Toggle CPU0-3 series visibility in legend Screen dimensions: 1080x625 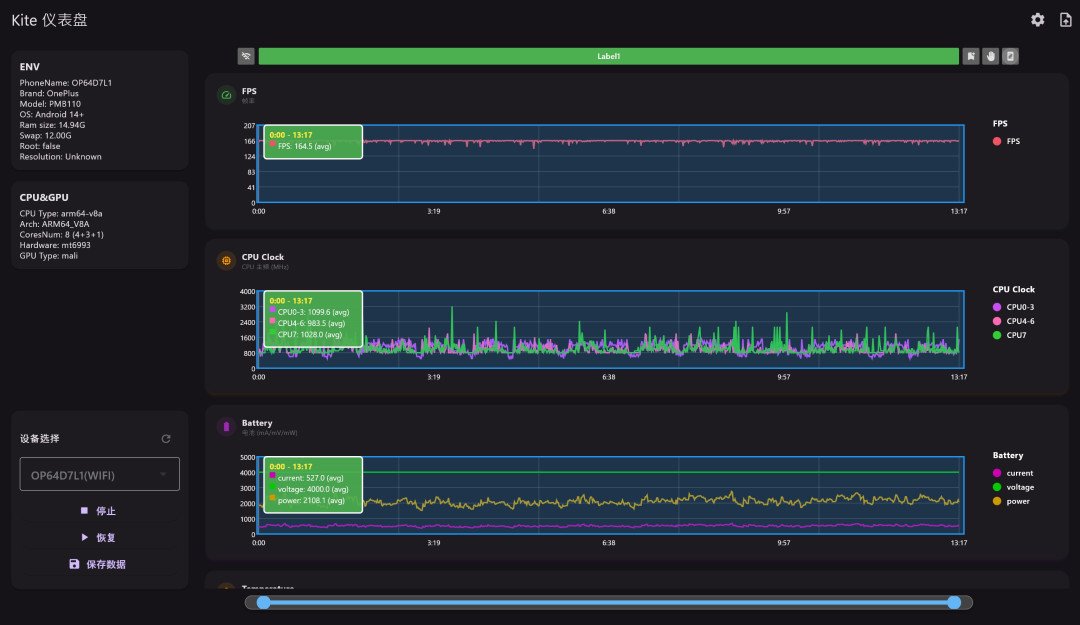click(1013, 307)
